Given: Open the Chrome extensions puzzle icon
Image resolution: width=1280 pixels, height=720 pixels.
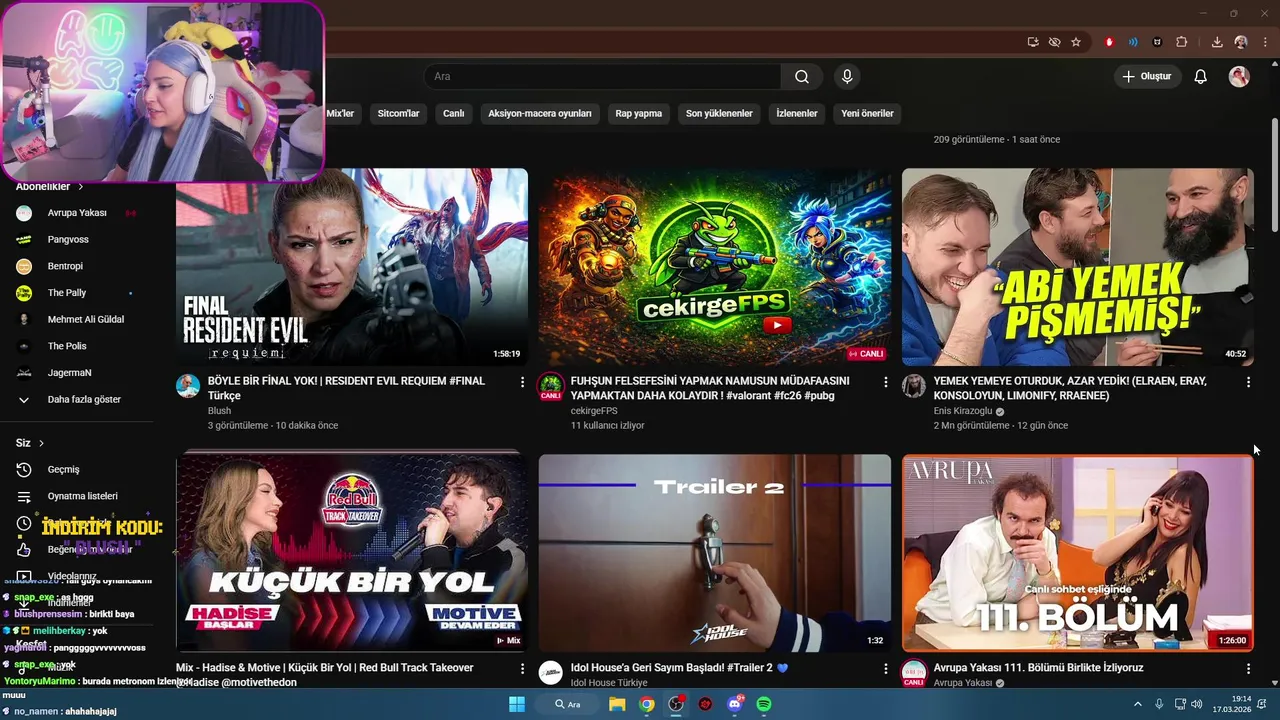Looking at the screenshot, I should click(x=1182, y=42).
